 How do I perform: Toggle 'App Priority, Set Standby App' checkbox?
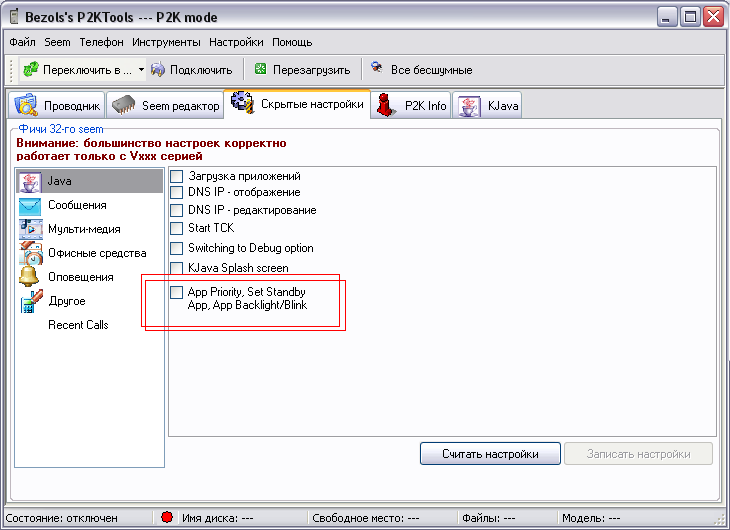(x=176, y=292)
